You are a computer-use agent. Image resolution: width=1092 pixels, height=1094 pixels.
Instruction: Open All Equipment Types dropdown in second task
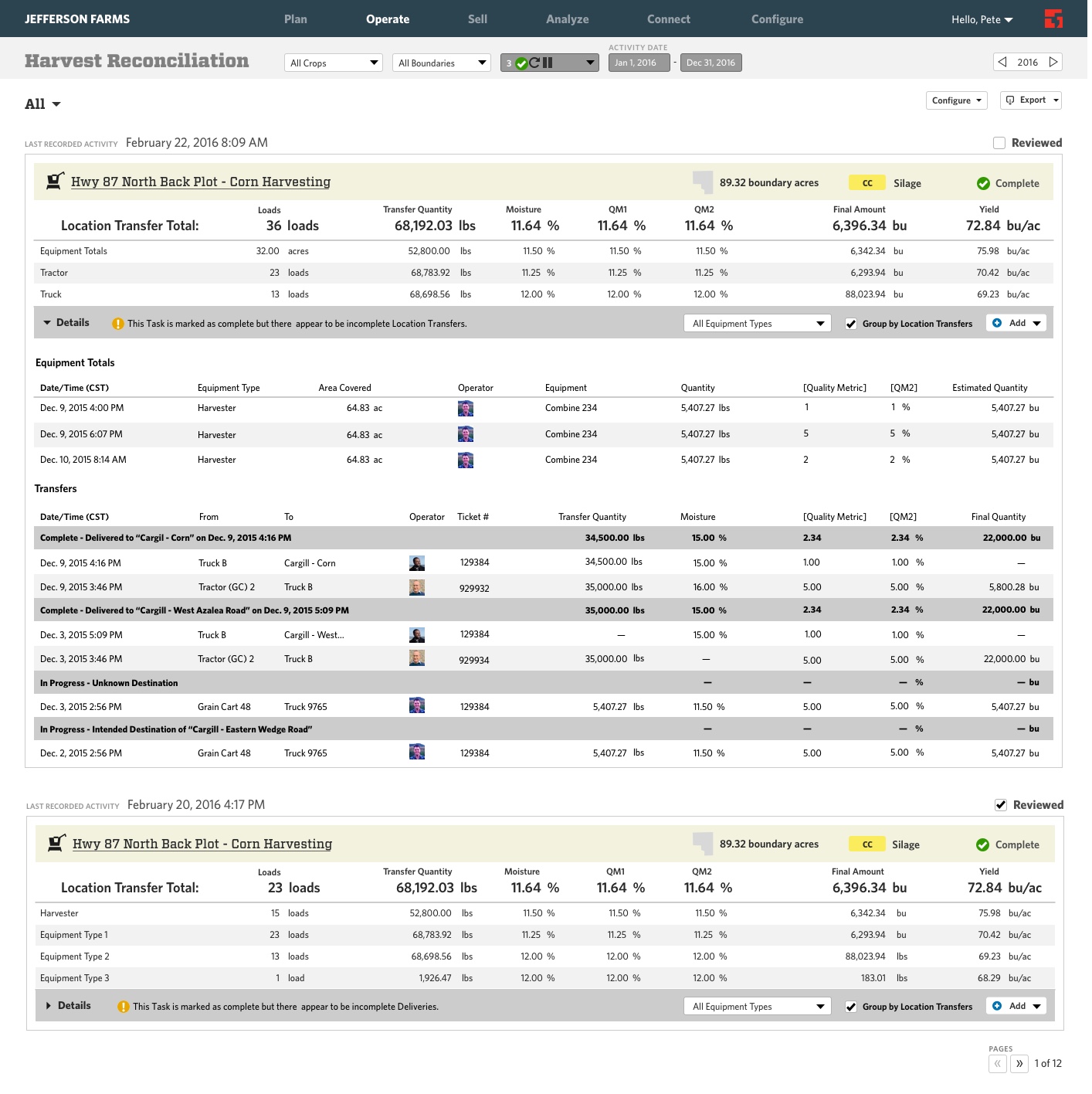click(758, 1007)
